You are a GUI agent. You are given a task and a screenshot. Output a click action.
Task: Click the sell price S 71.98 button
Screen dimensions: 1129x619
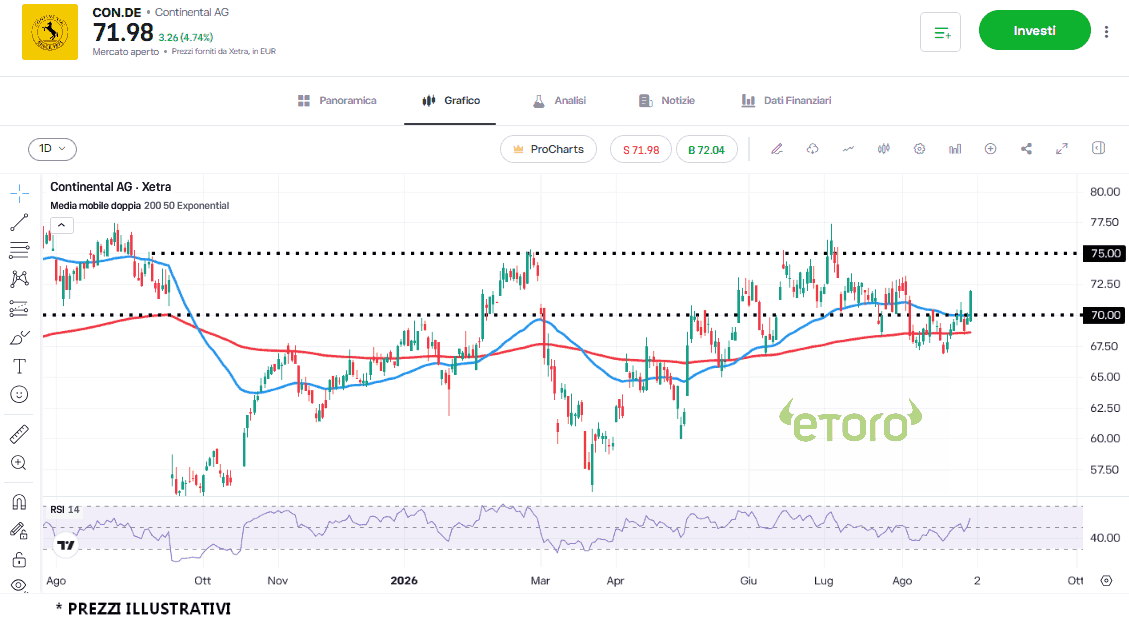[641, 150]
